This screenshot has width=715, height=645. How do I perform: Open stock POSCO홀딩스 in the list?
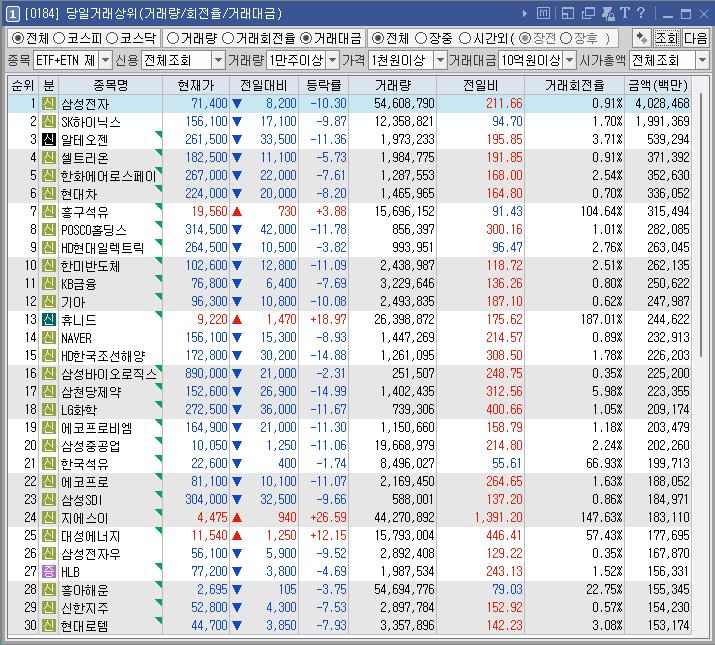pyautogui.click(x=93, y=229)
